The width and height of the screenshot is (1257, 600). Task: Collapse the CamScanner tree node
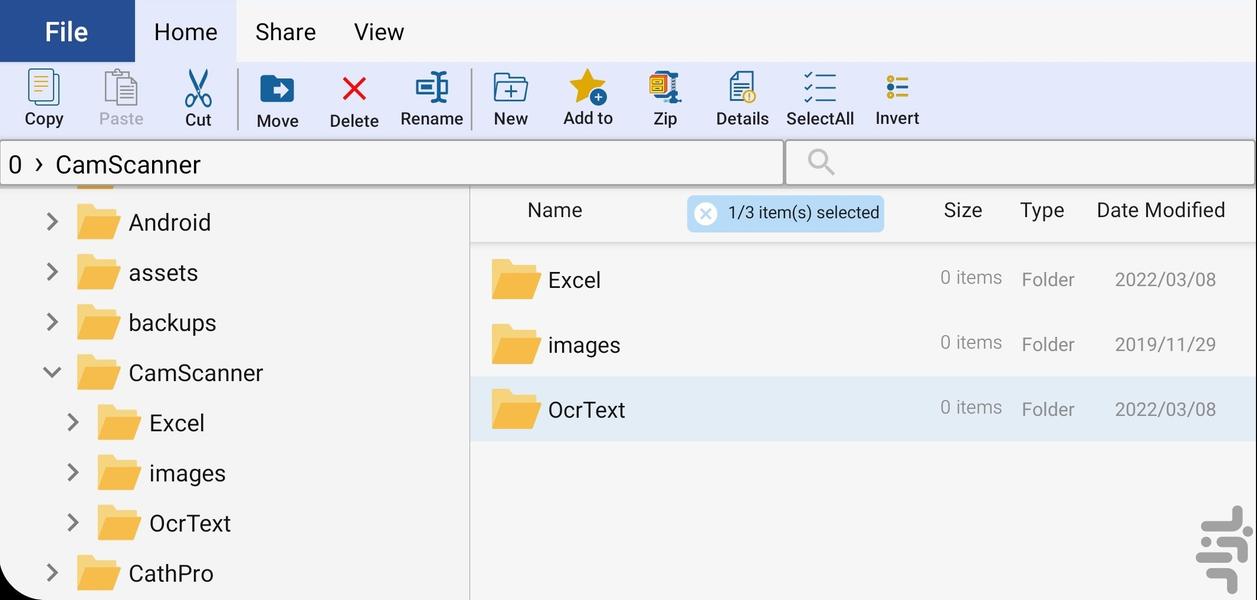point(52,373)
